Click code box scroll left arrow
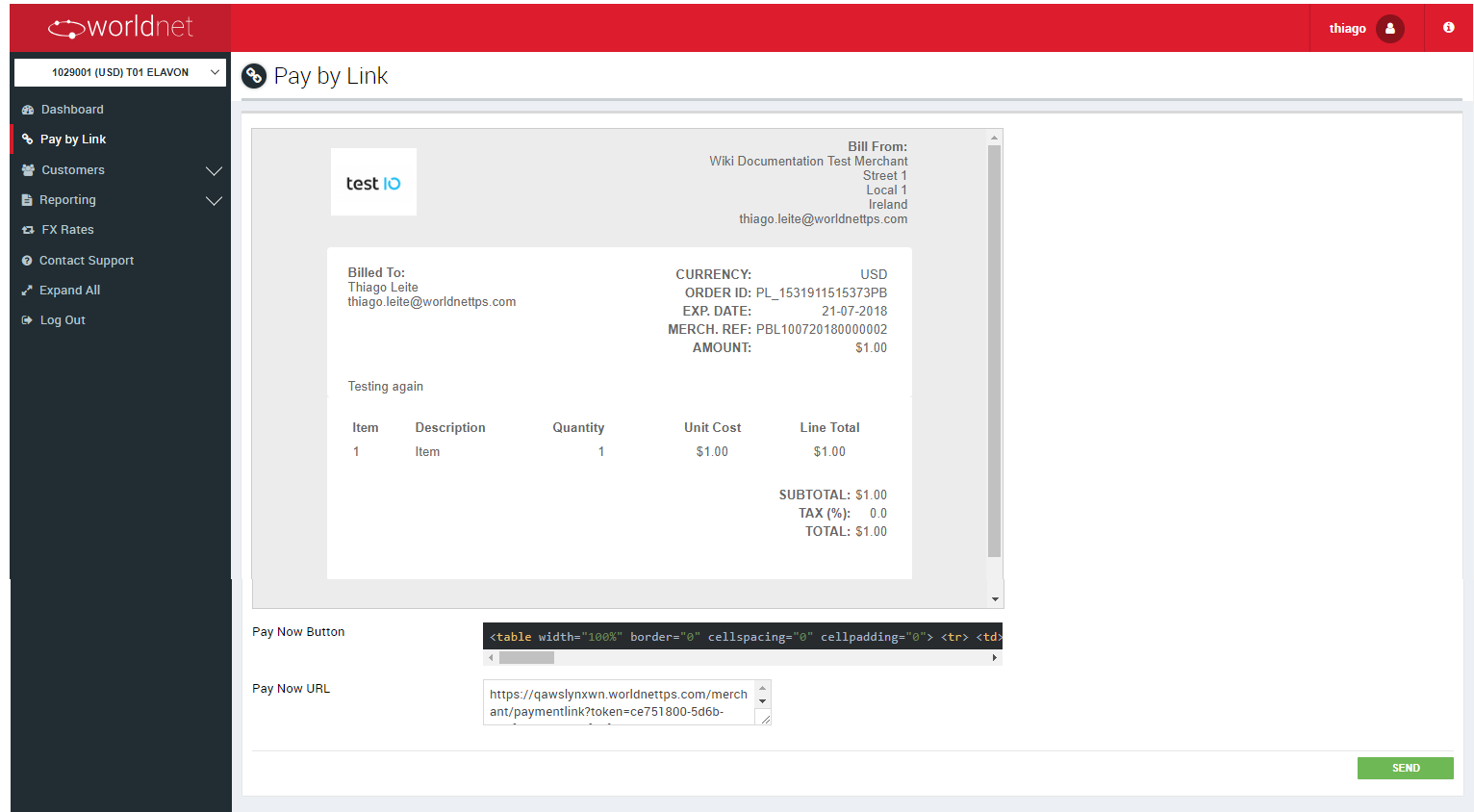This screenshot has height=812, width=1474. pyautogui.click(x=491, y=658)
